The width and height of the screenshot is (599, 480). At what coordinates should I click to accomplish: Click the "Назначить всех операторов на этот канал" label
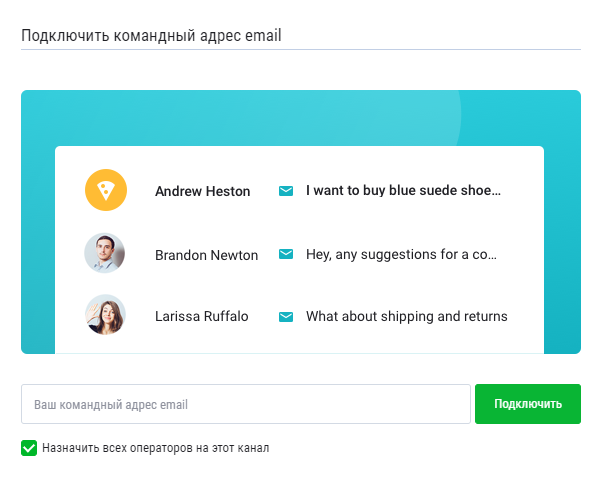pos(155,448)
